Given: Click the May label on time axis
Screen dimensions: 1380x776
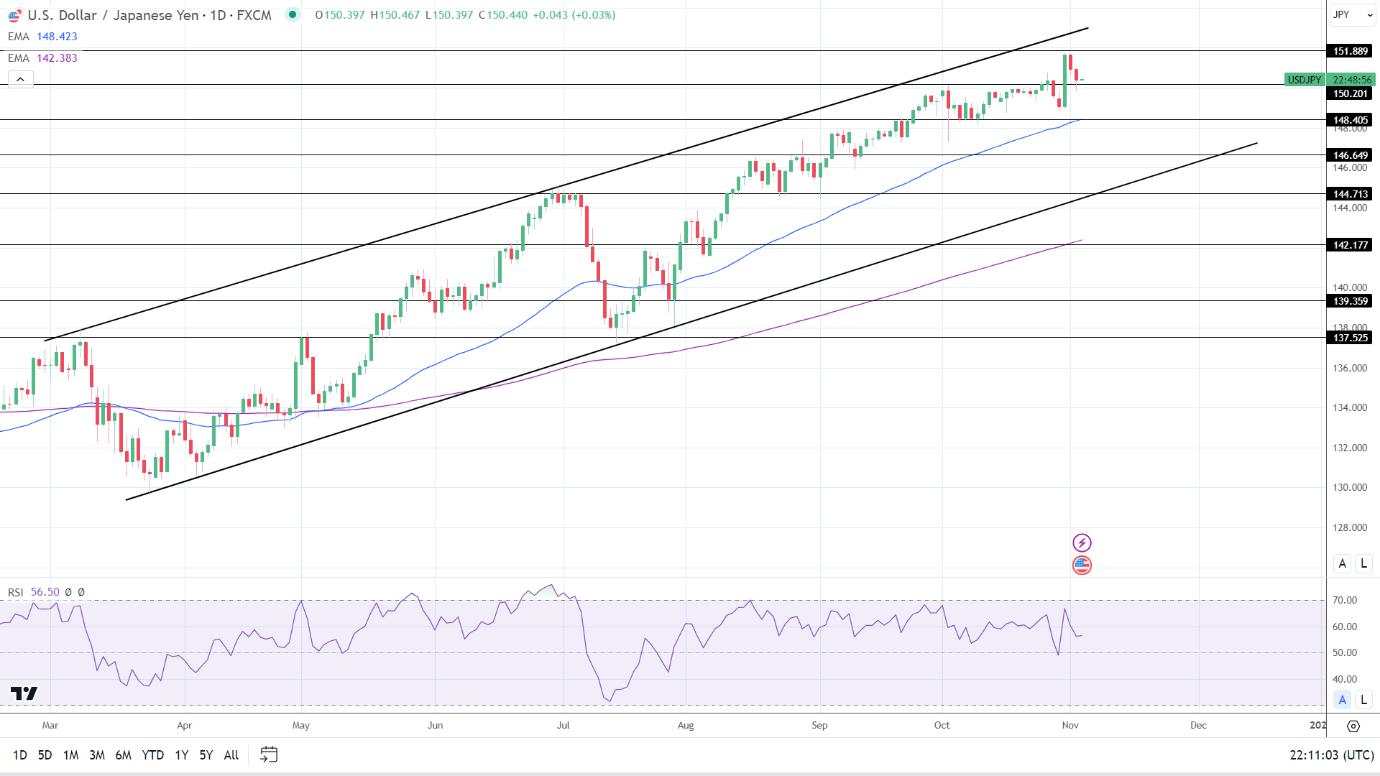Looking at the screenshot, I should (x=302, y=725).
